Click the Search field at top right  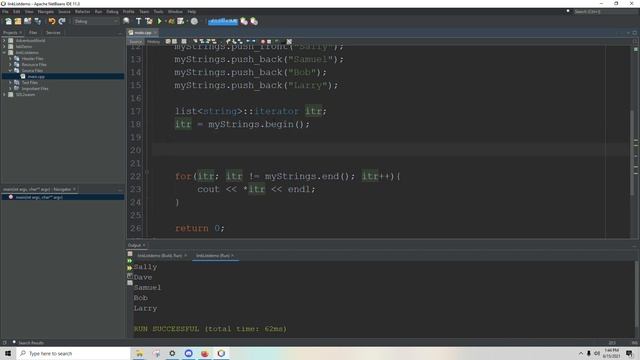pos(605,11)
